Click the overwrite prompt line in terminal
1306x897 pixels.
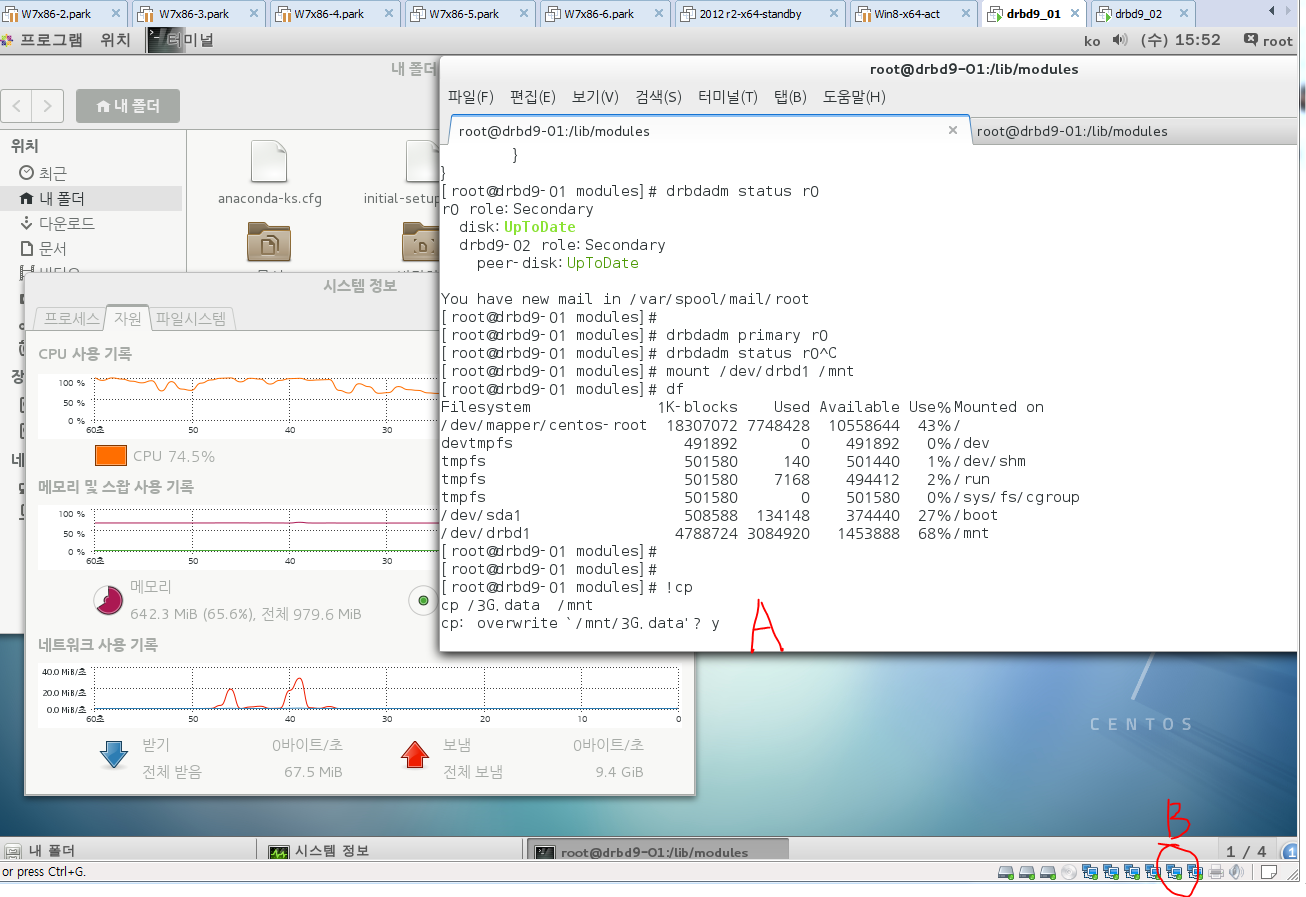tap(580, 623)
